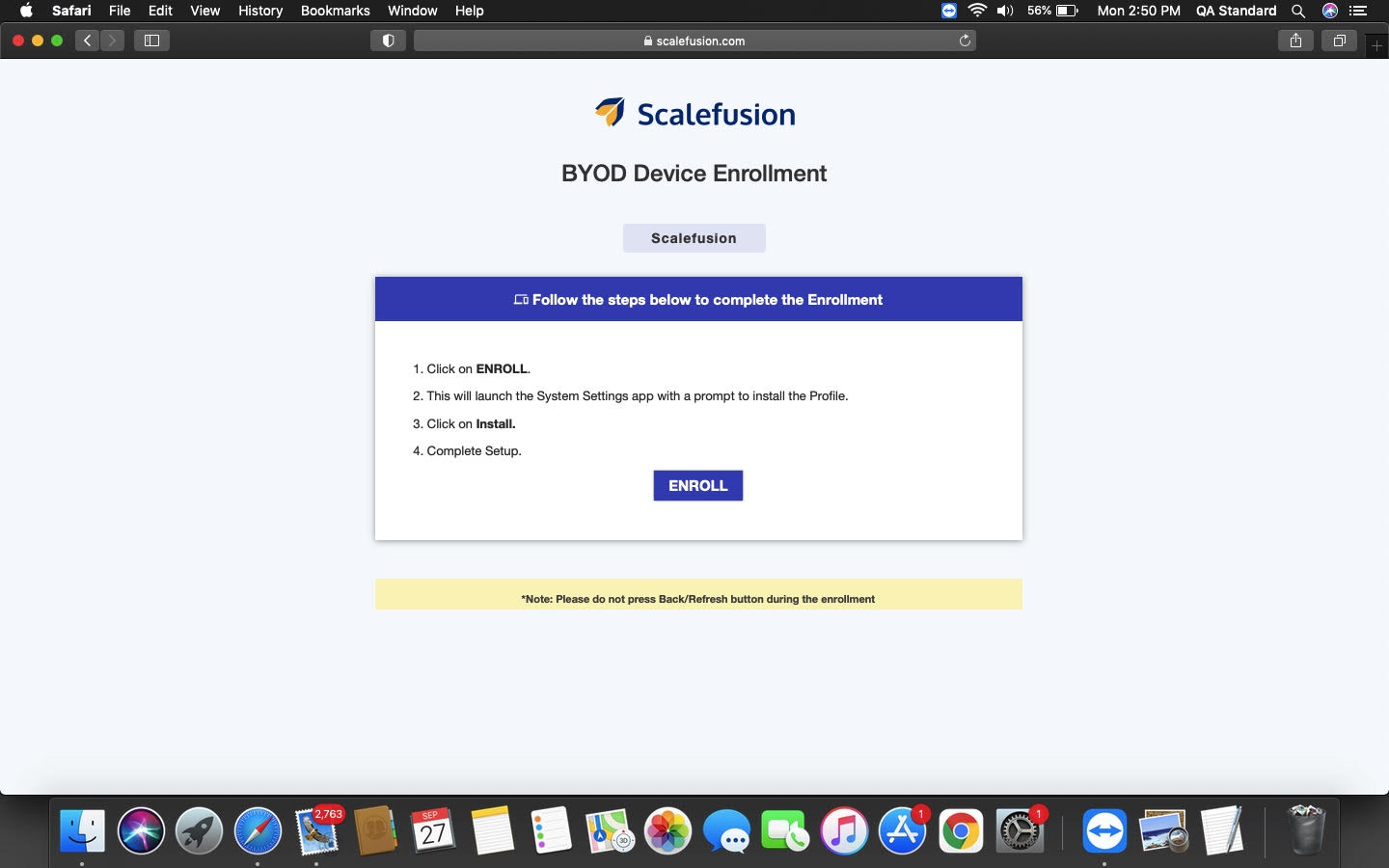Open the Window menu
Screen dimensions: 1389x868
[412, 11]
